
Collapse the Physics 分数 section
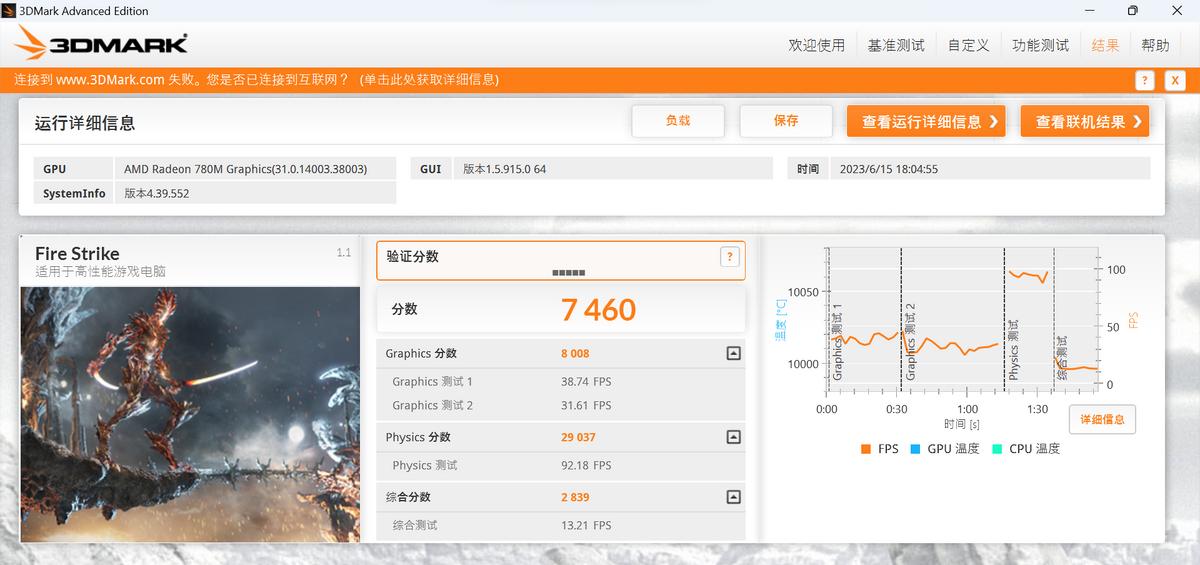click(733, 437)
